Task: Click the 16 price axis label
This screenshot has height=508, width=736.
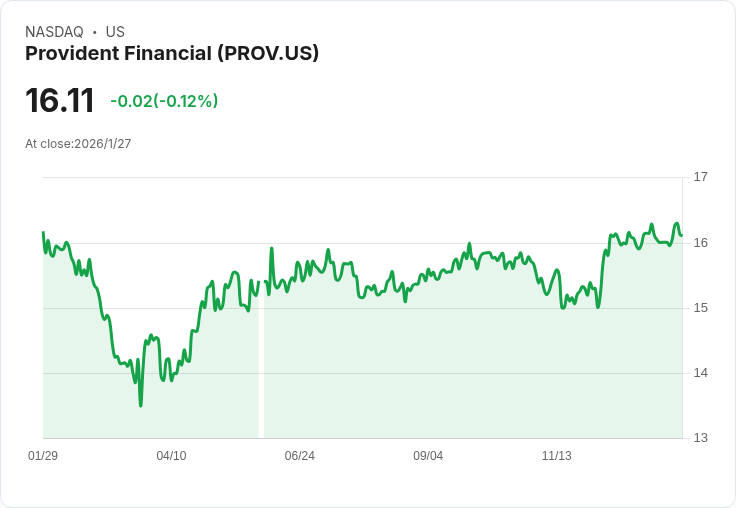Action: [700, 243]
